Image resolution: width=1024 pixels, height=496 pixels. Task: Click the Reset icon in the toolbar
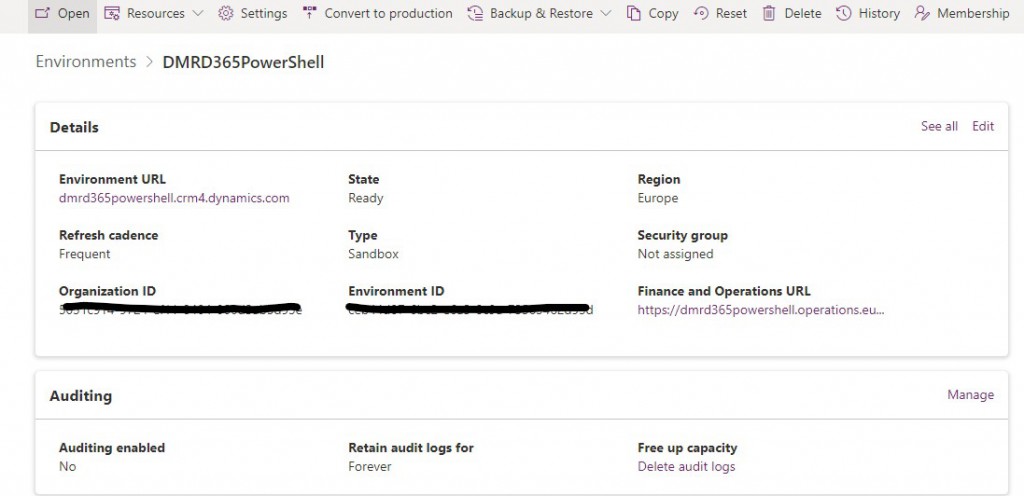pos(701,13)
